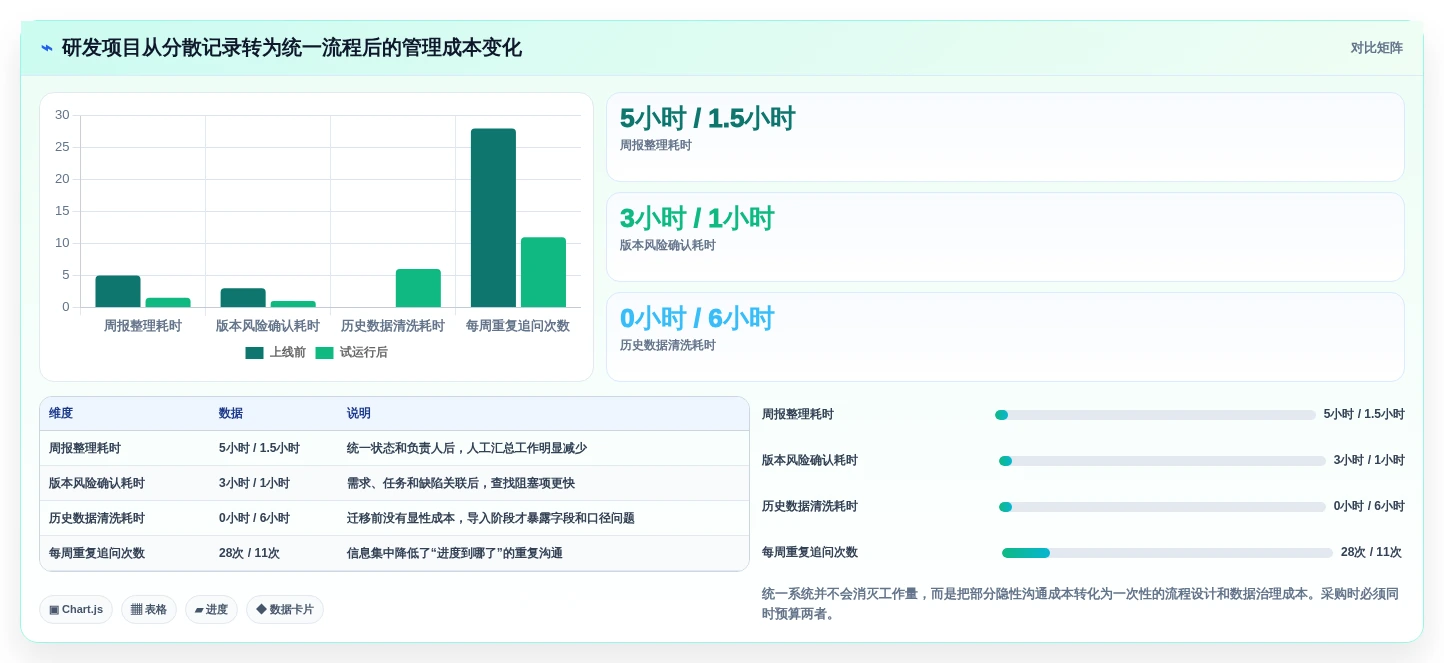Click the 每周重复追问次数 试运行后 bar at 11
Screen dimensions: 1444x663
543,272
